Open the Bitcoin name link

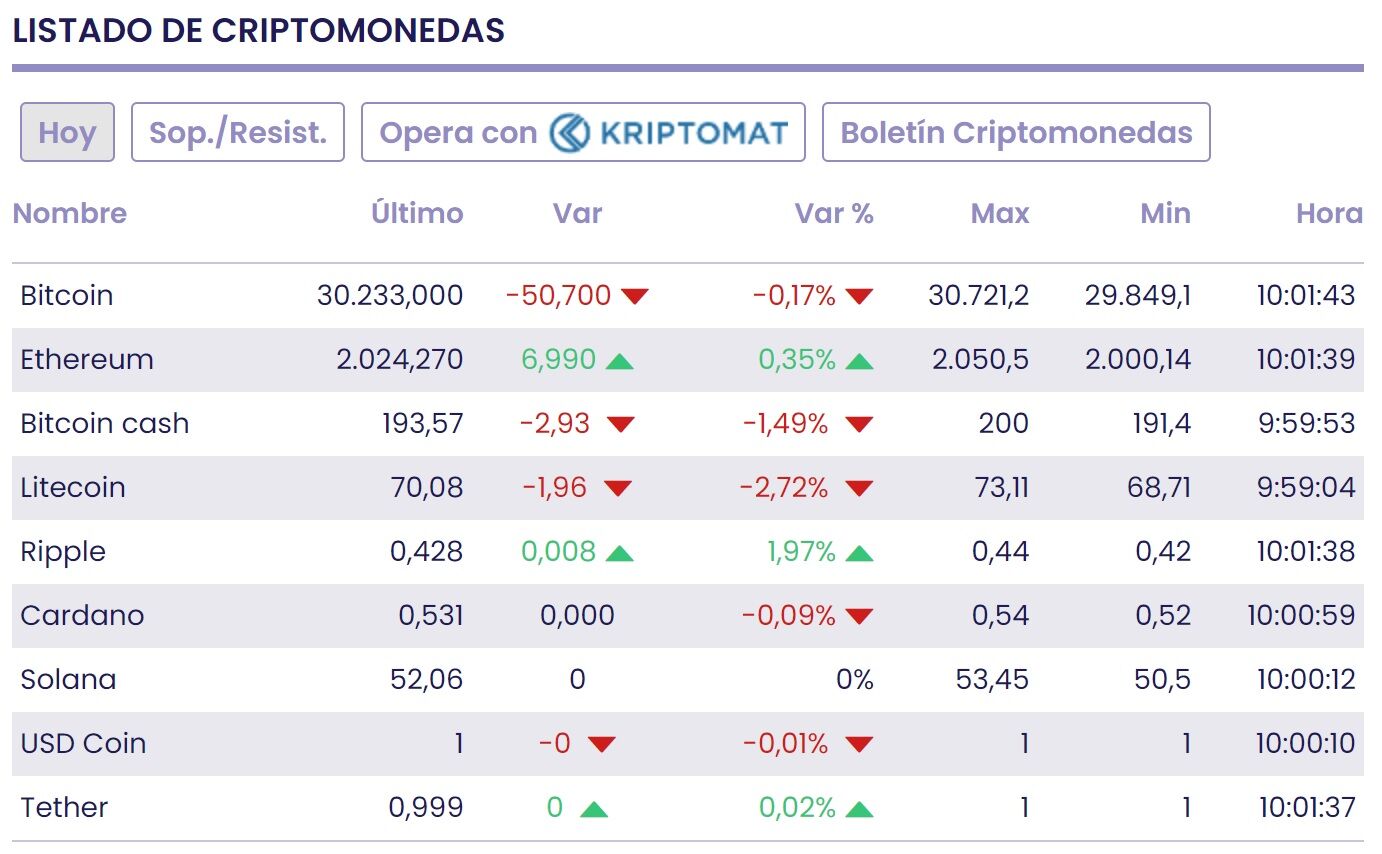click(x=67, y=296)
